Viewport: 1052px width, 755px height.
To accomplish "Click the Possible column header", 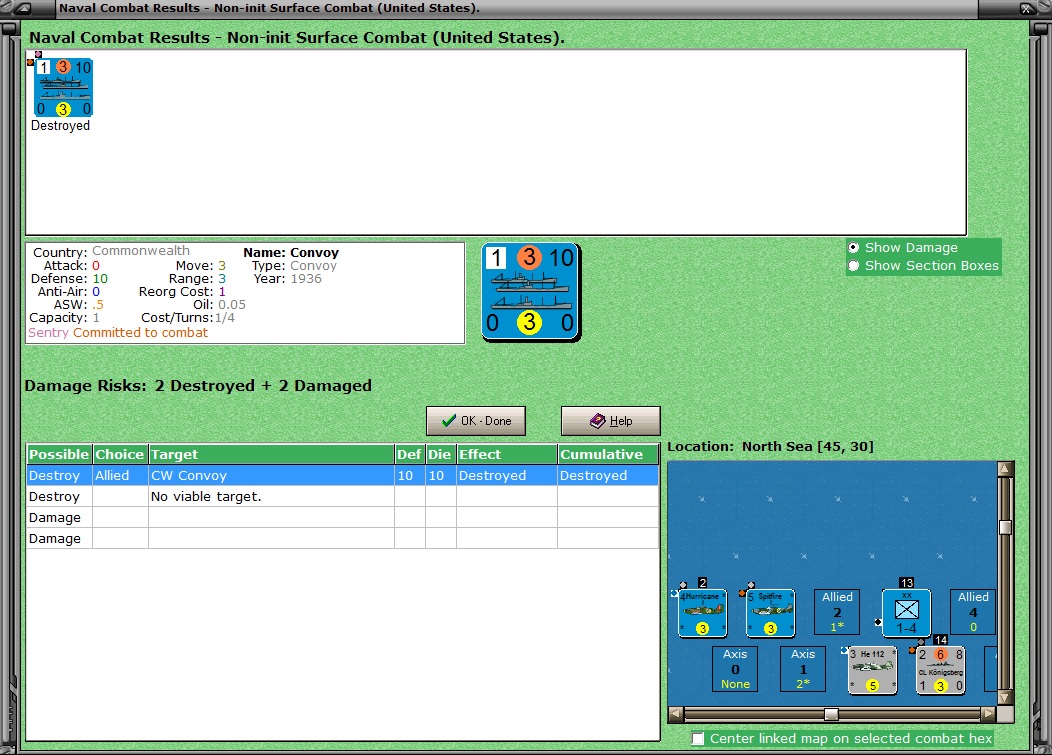I will (x=59, y=454).
